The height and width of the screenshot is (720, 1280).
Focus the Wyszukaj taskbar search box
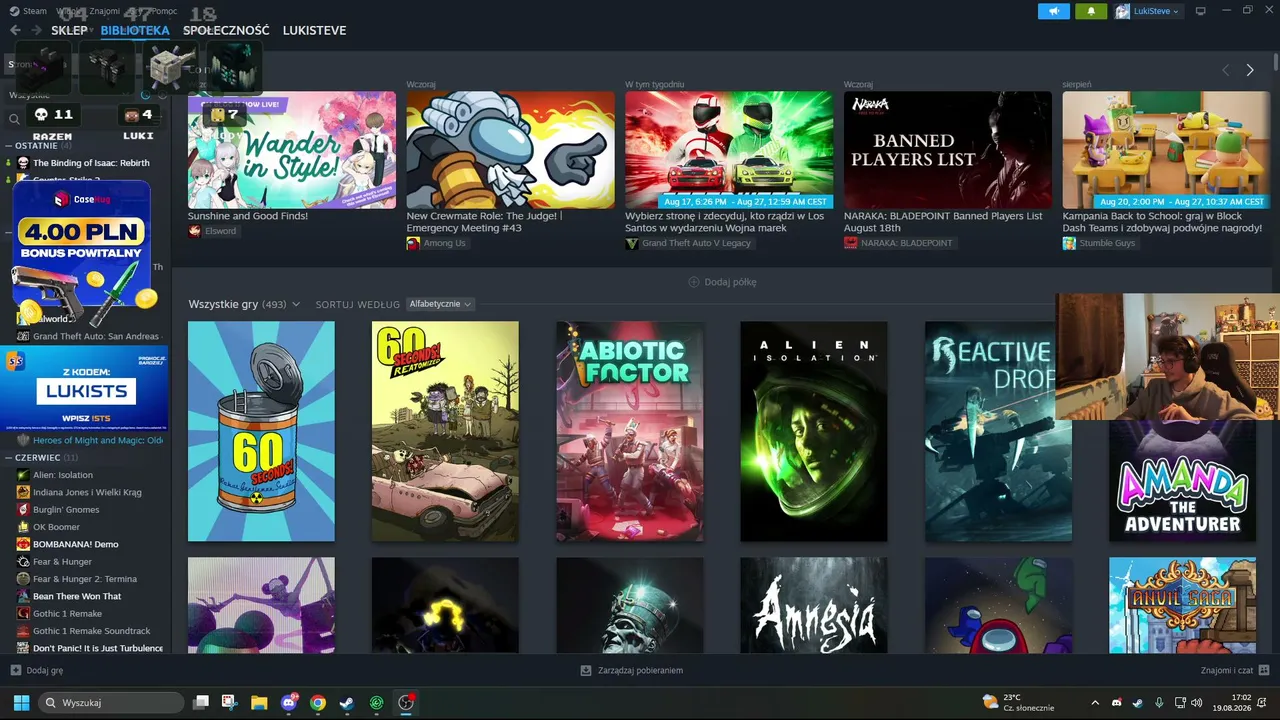click(111, 703)
